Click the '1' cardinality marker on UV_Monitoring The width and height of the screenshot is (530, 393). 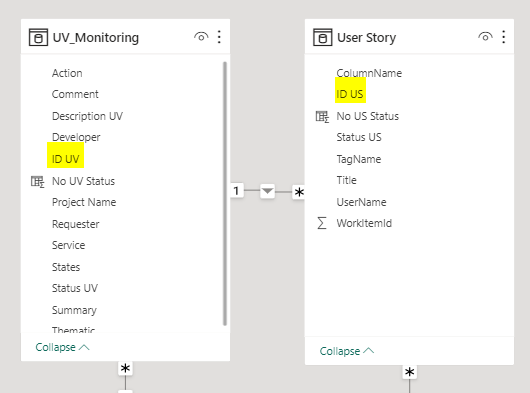point(237,191)
